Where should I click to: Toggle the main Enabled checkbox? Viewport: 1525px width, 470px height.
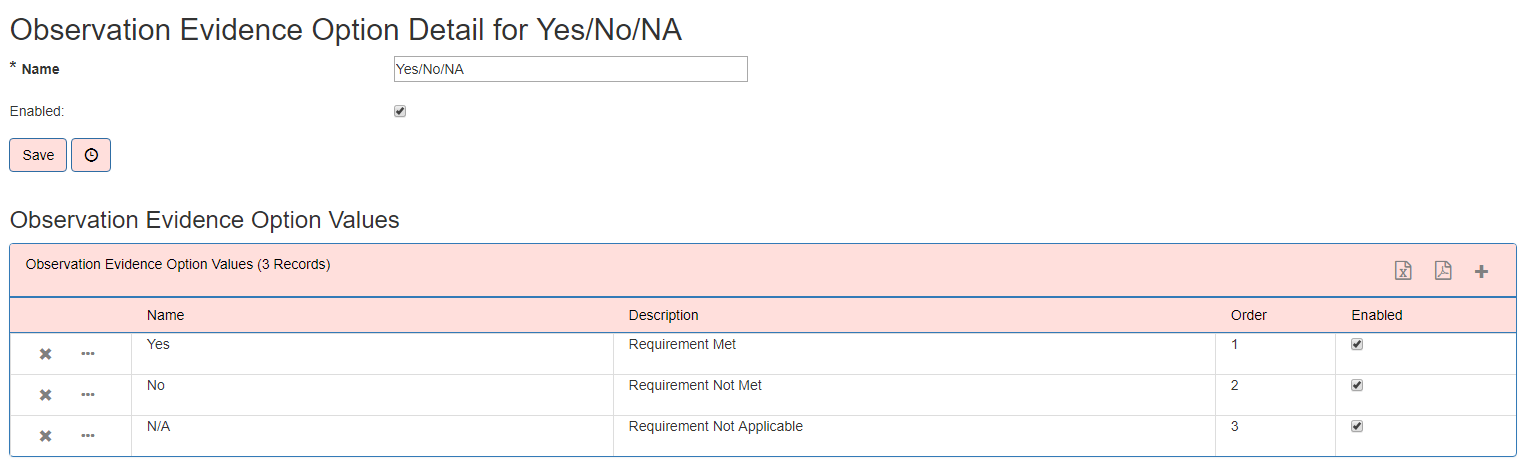click(400, 111)
